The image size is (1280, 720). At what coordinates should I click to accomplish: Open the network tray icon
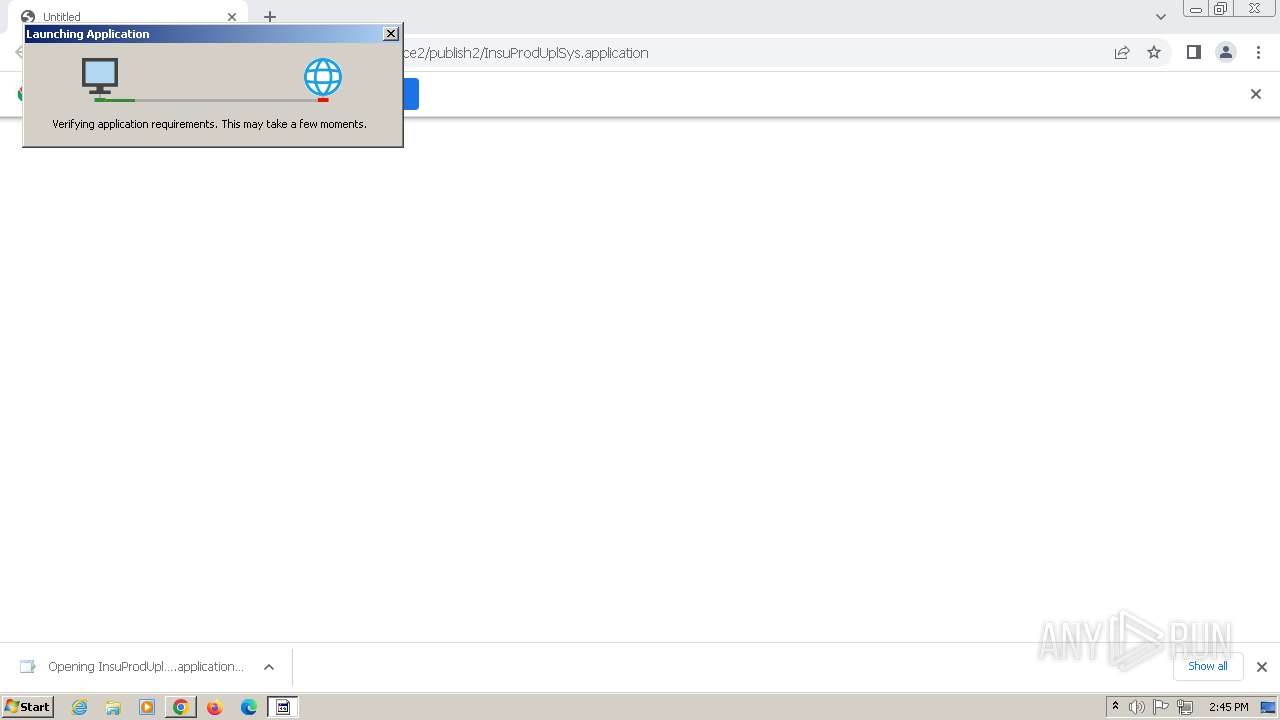[x=1185, y=707]
